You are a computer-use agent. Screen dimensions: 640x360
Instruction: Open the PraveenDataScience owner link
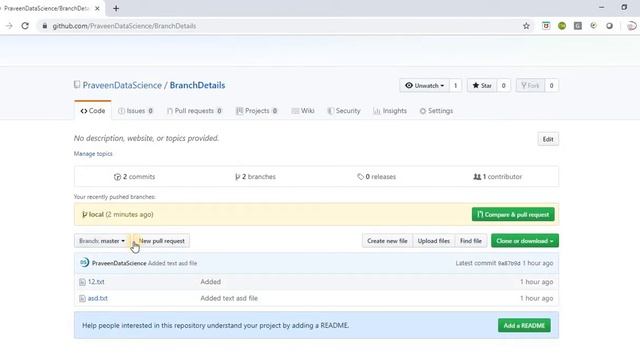pyautogui.click(x=122, y=85)
